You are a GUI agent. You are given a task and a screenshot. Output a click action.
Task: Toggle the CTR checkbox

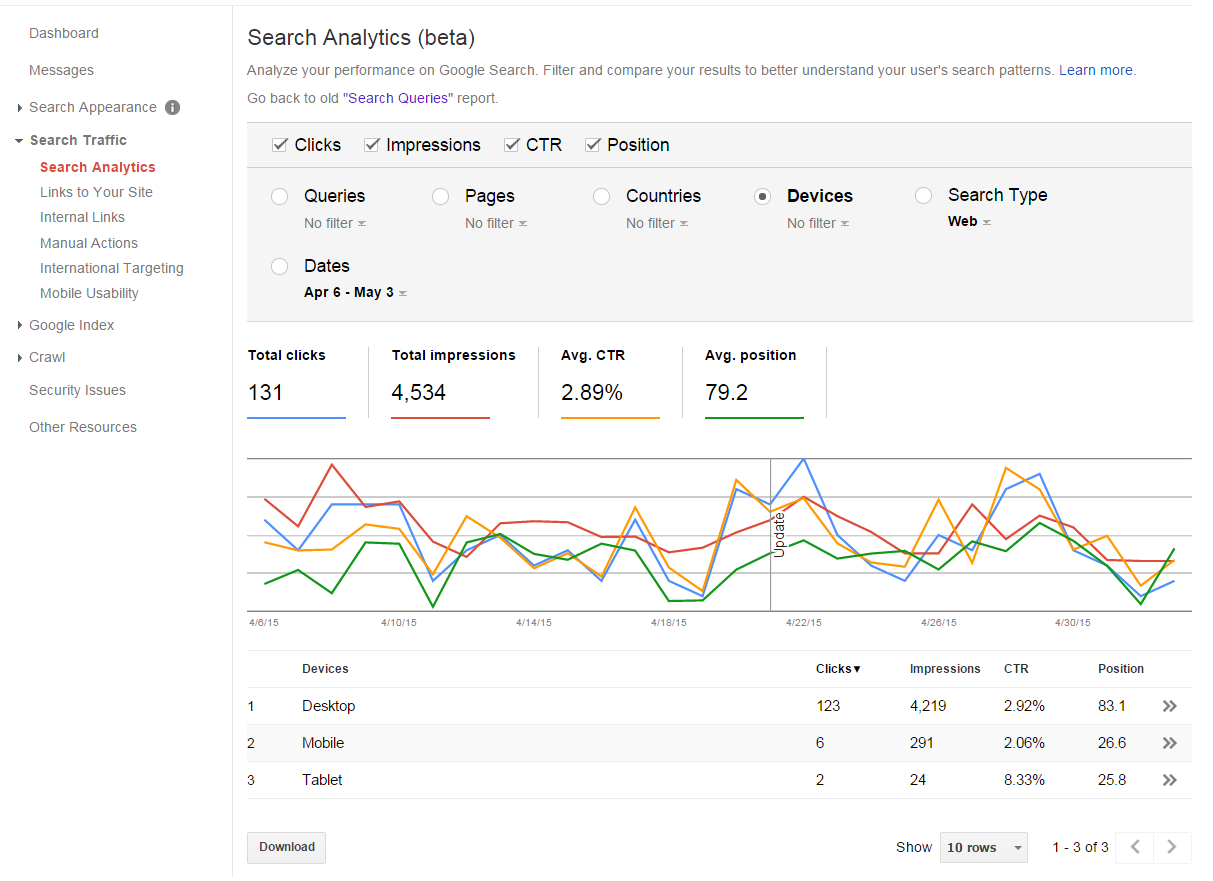click(x=512, y=145)
